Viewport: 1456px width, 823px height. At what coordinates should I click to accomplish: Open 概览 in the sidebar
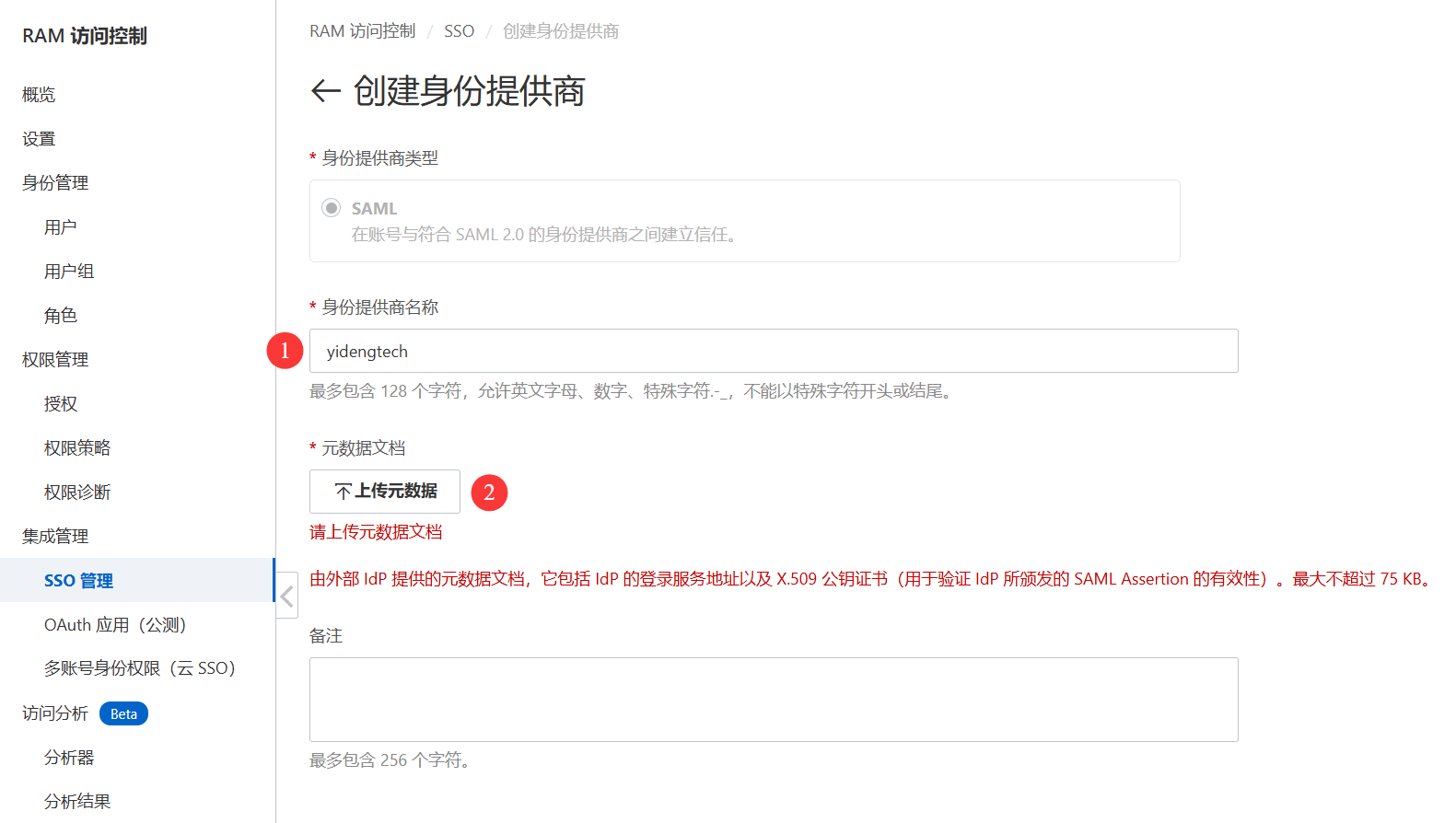pos(39,95)
